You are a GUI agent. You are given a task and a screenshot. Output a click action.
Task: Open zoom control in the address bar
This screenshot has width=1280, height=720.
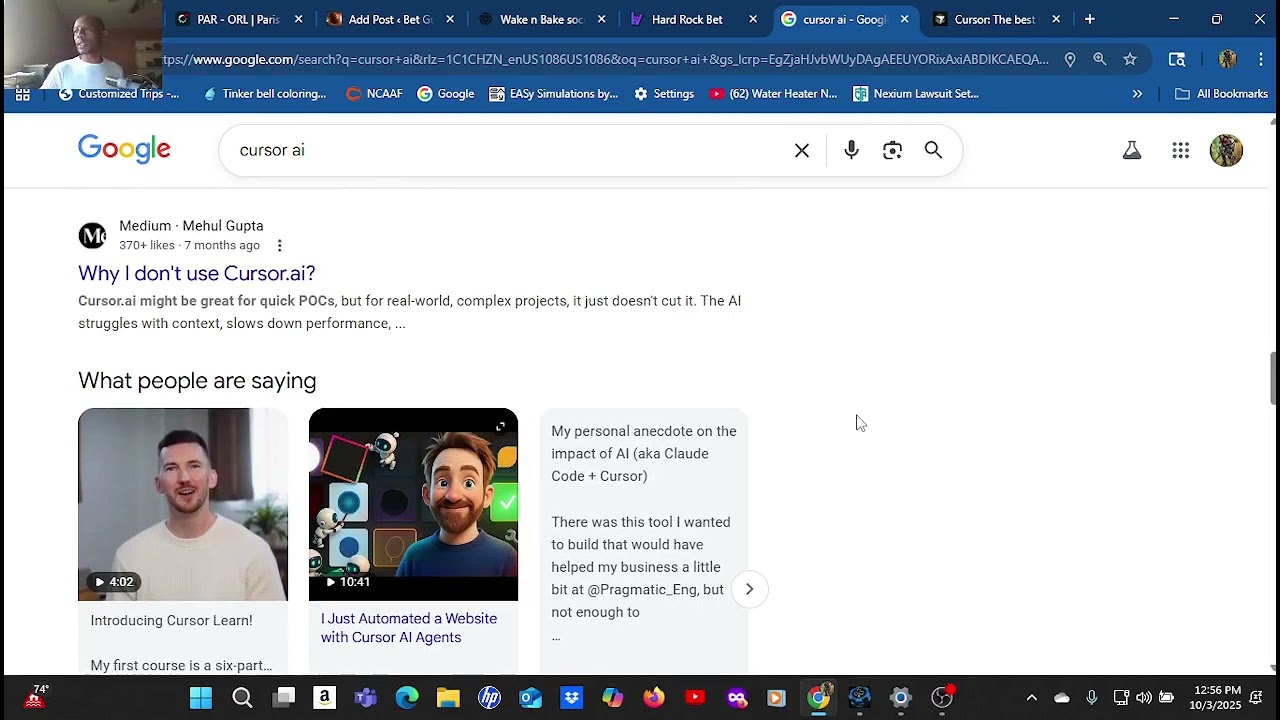(1100, 60)
